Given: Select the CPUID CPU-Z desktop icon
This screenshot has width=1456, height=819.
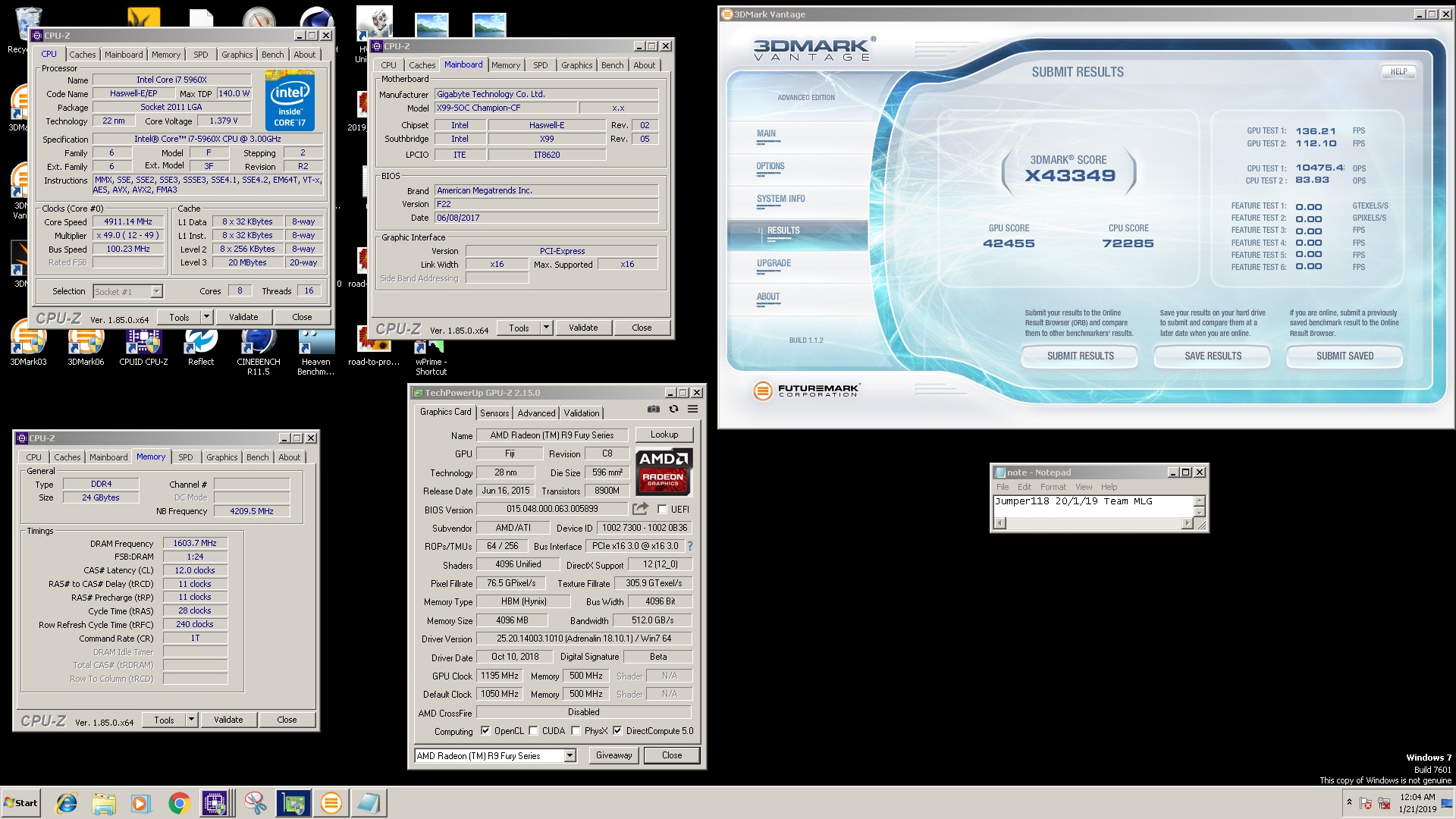Looking at the screenshot, I should 143,348.
